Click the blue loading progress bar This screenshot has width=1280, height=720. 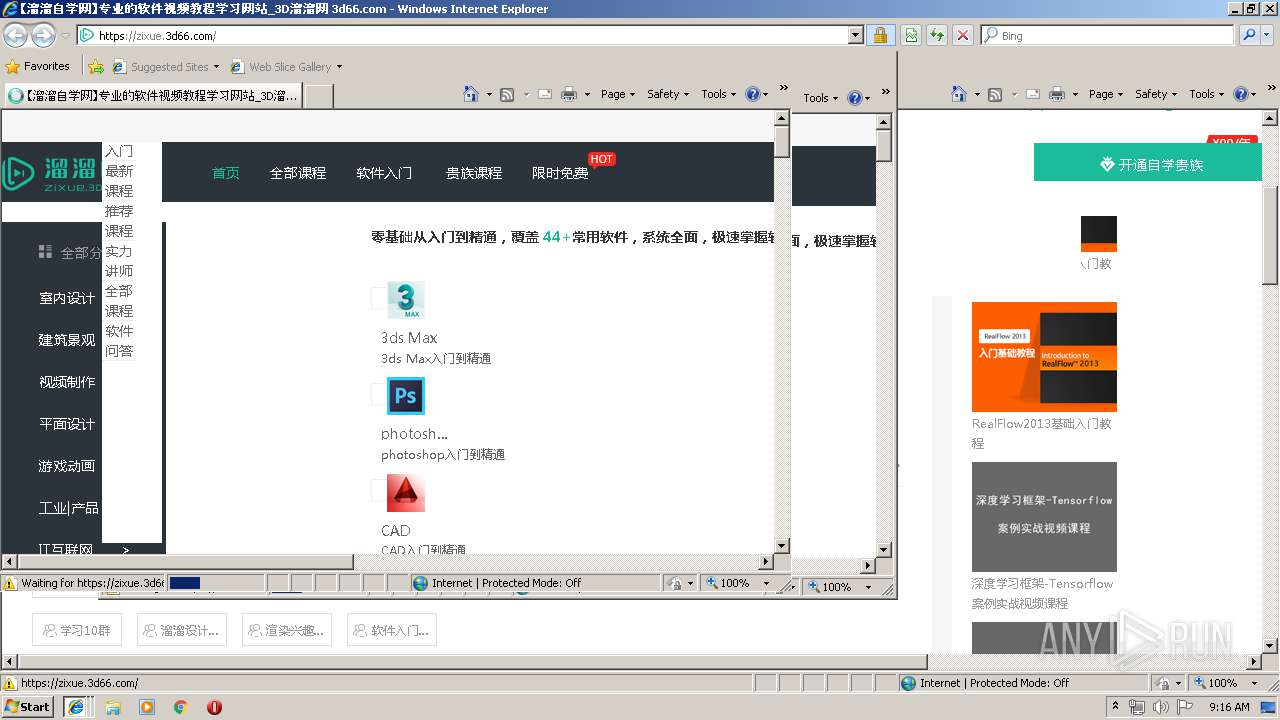(x=185, y=583)
